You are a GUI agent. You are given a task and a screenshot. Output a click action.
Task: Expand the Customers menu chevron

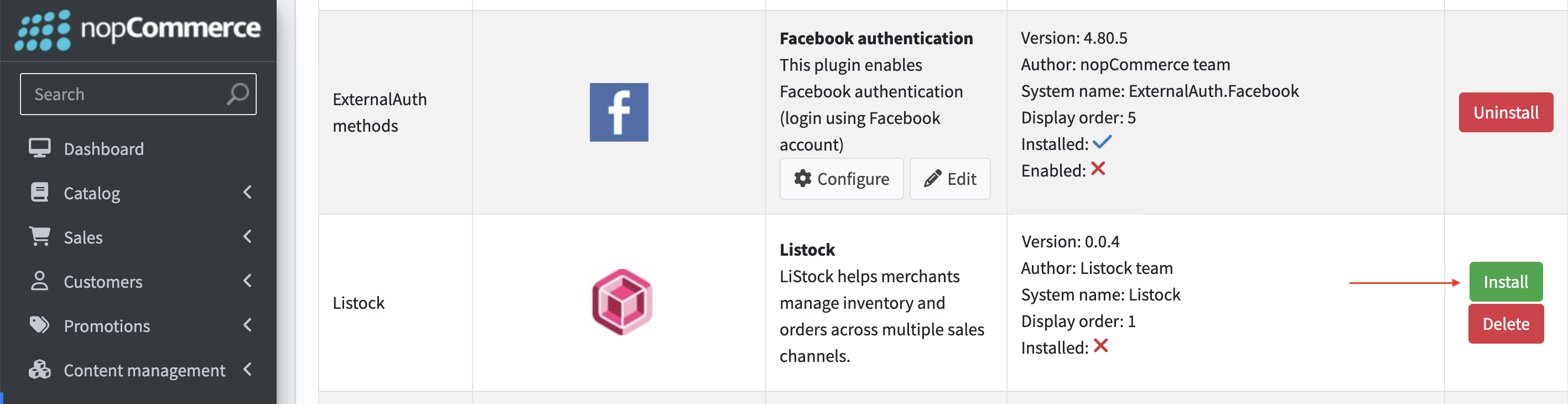coord(247,281)
